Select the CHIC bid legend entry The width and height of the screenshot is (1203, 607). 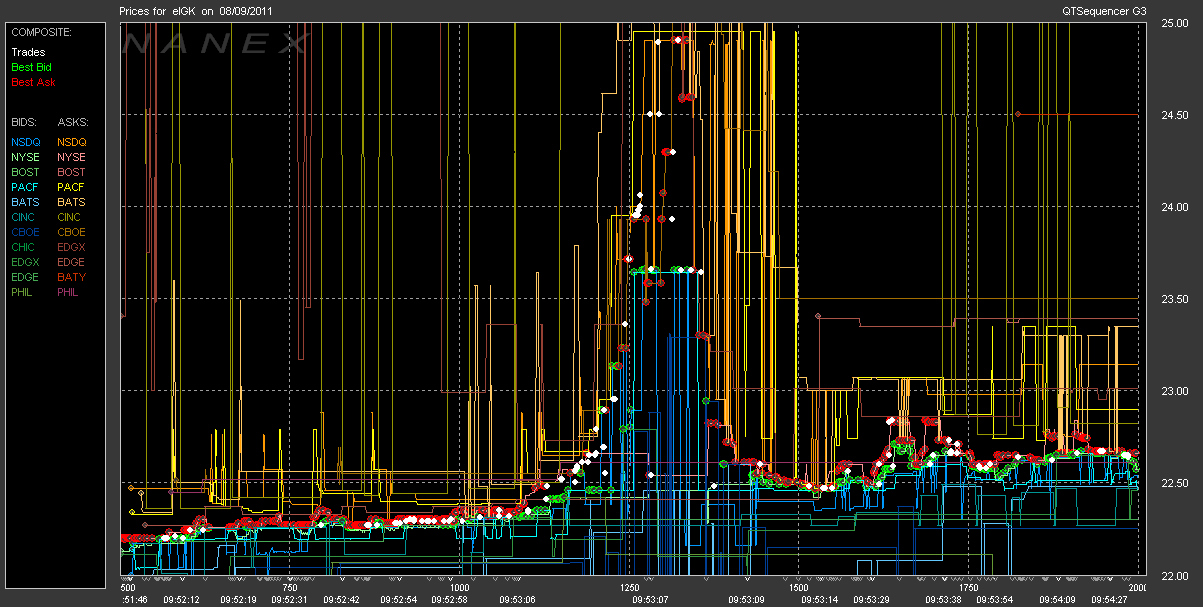click(x=25, y=247)
